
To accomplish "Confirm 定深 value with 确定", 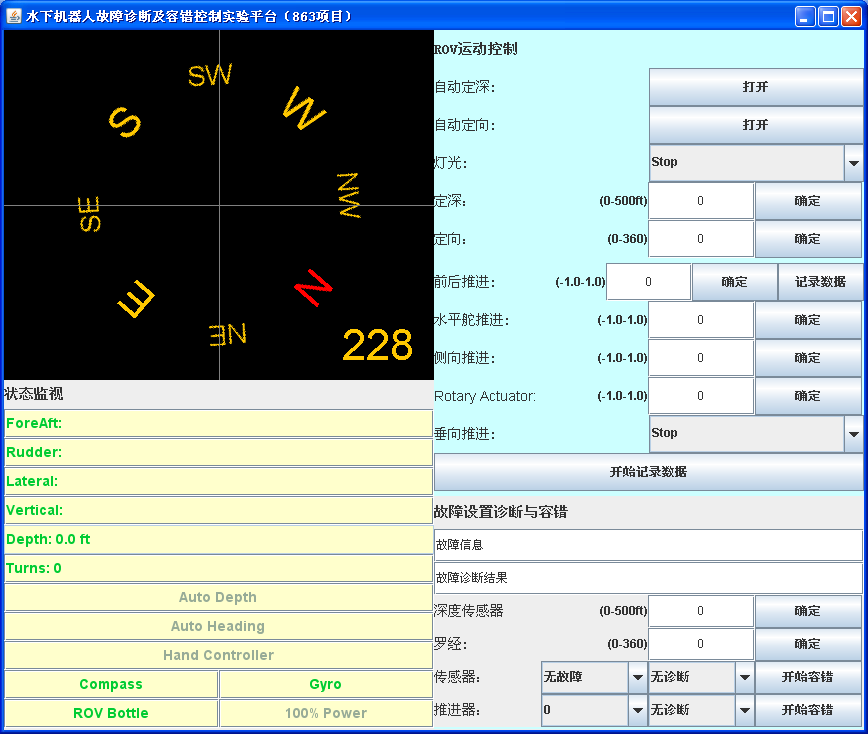I will coord(808,201).
